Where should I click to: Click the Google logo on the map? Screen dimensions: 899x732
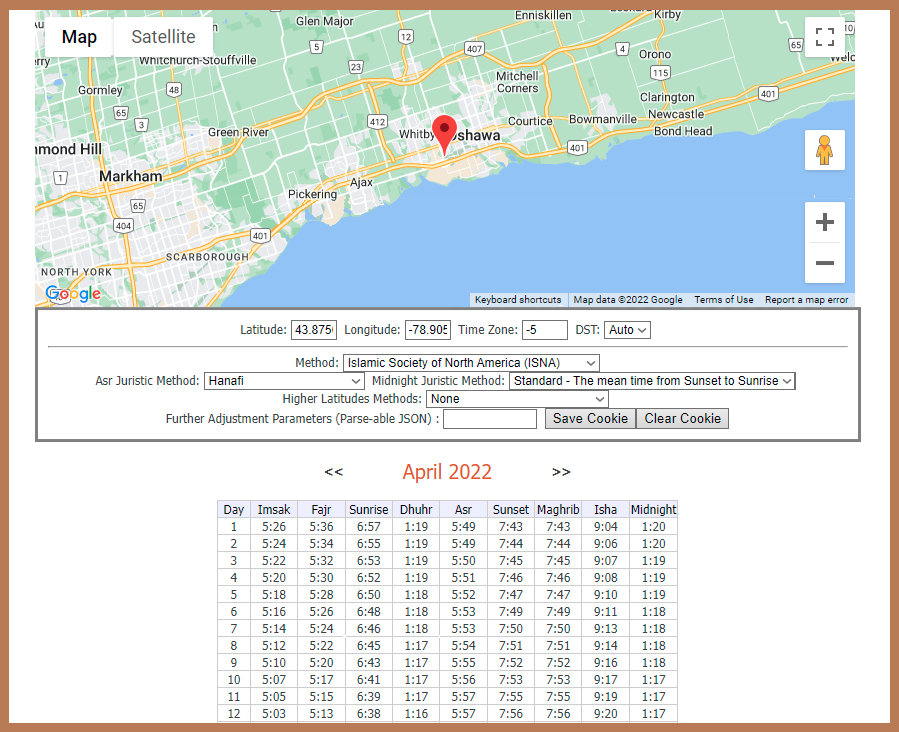coord(71,294)
